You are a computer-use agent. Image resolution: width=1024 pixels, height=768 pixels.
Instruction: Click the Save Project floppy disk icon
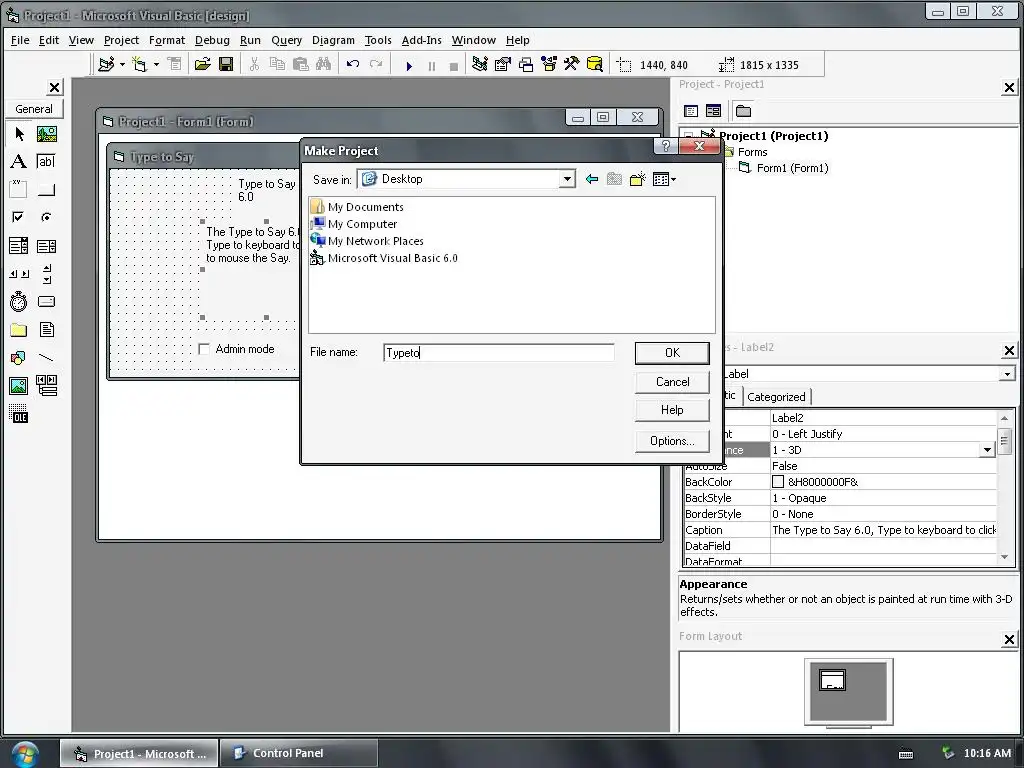pyautogui.click(x=226, y=64)
